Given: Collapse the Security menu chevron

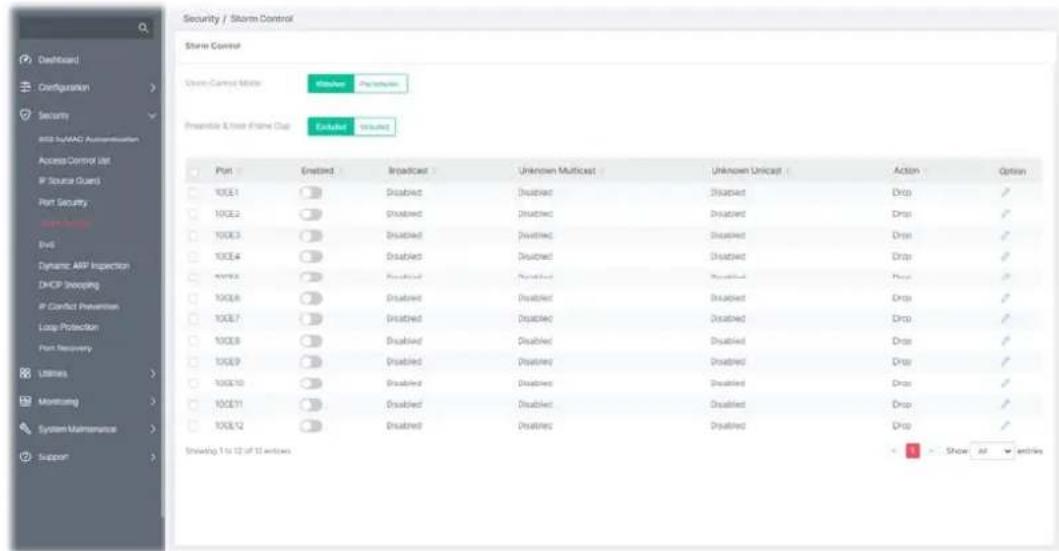Looking at the screenshot, I should click(x=153, y=115).
